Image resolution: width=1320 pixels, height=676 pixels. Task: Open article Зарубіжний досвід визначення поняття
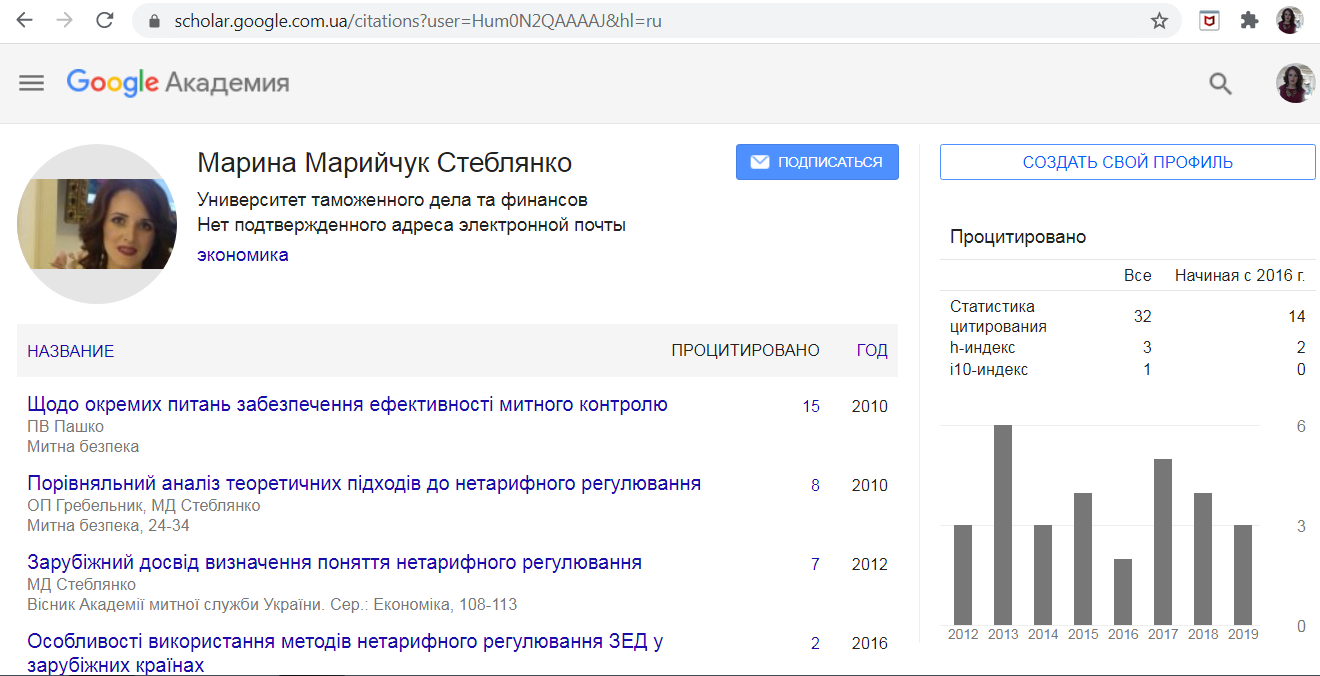tap(334, 563)
